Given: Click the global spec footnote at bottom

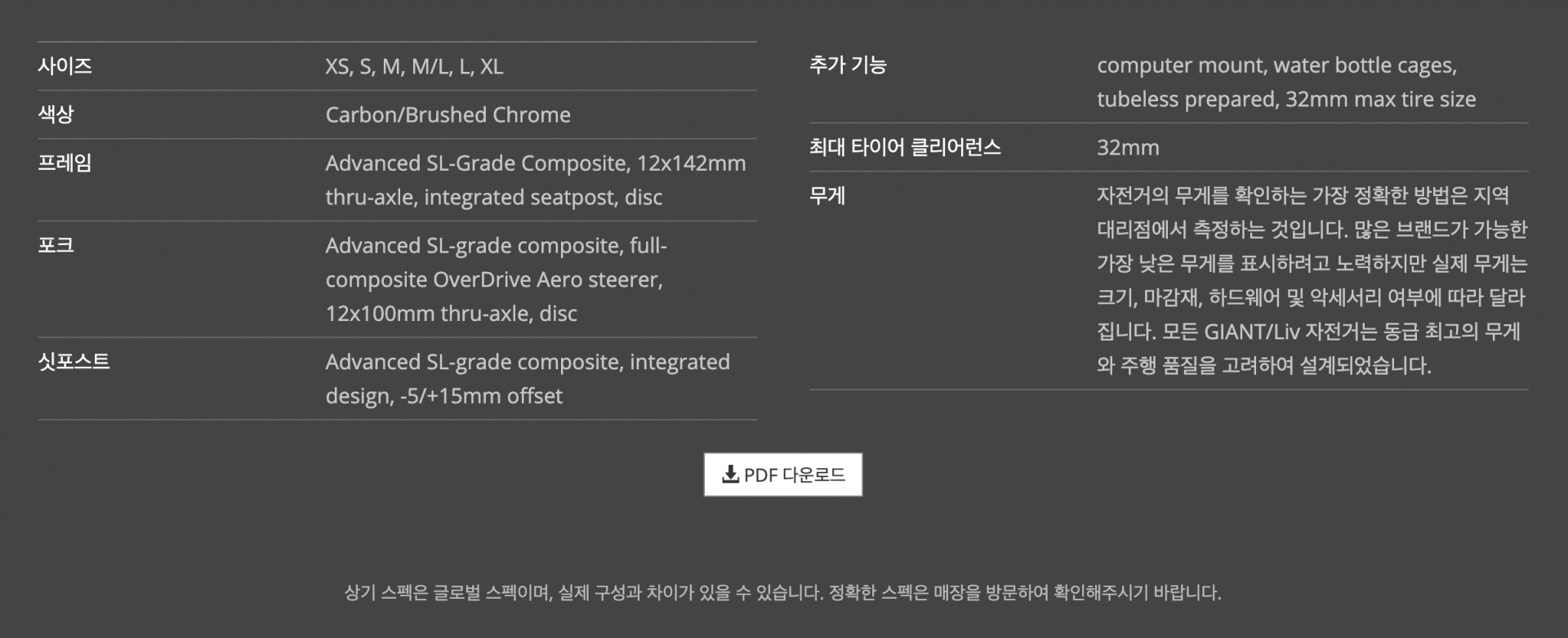Looking at the screenshot, I should 782,592.
